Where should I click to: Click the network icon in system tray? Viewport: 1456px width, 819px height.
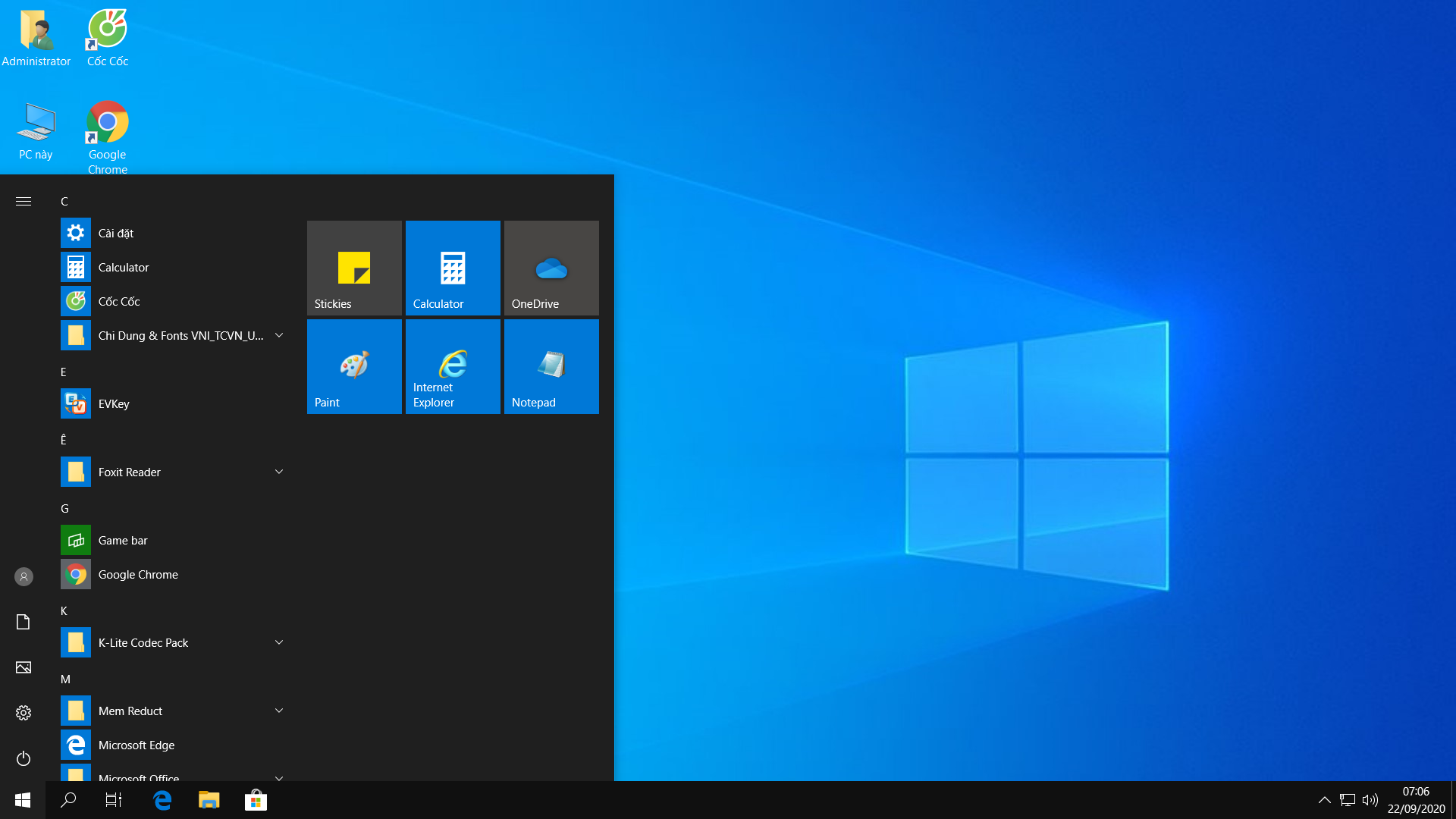(x=1348, y=800)
